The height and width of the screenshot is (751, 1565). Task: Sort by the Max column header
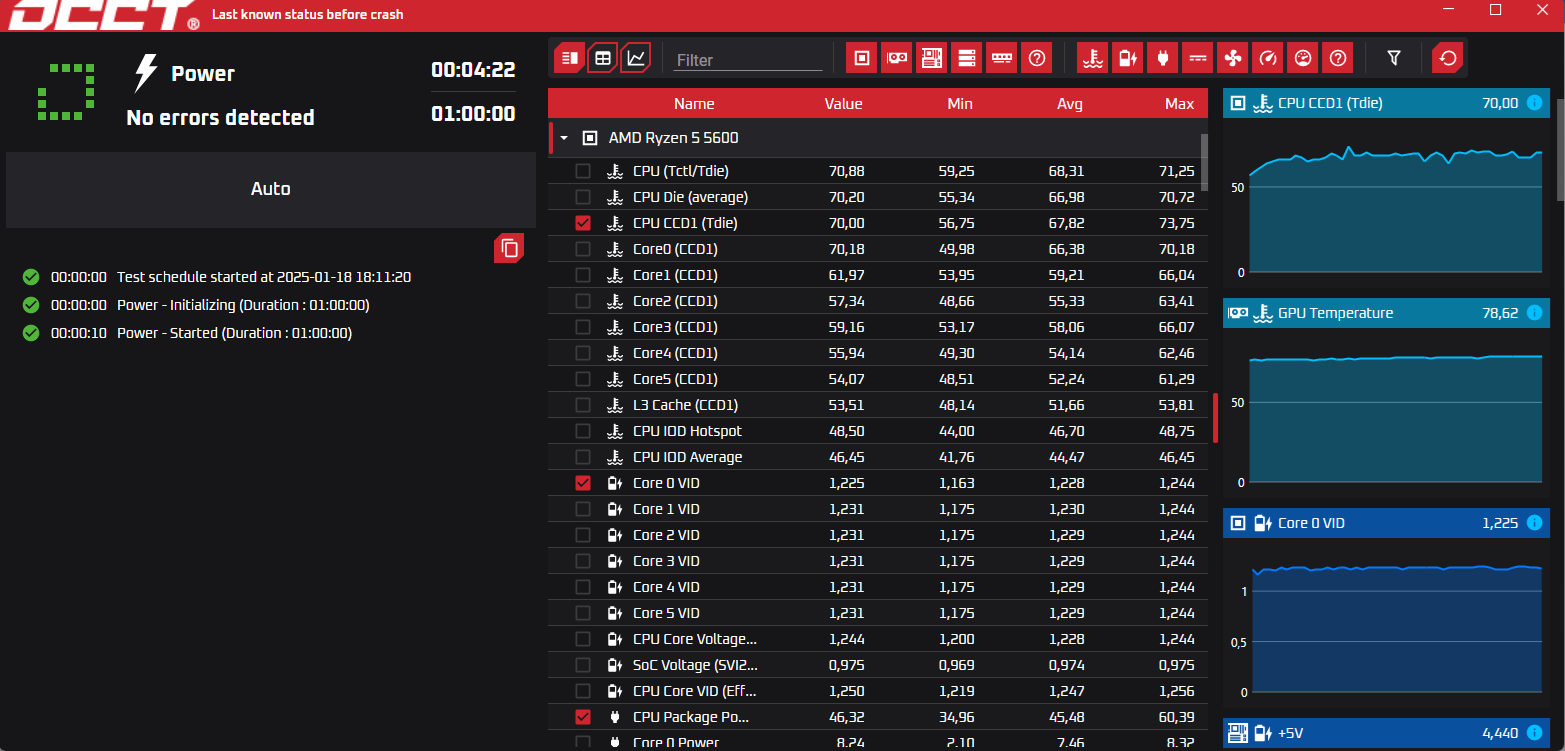[1180, 104]
